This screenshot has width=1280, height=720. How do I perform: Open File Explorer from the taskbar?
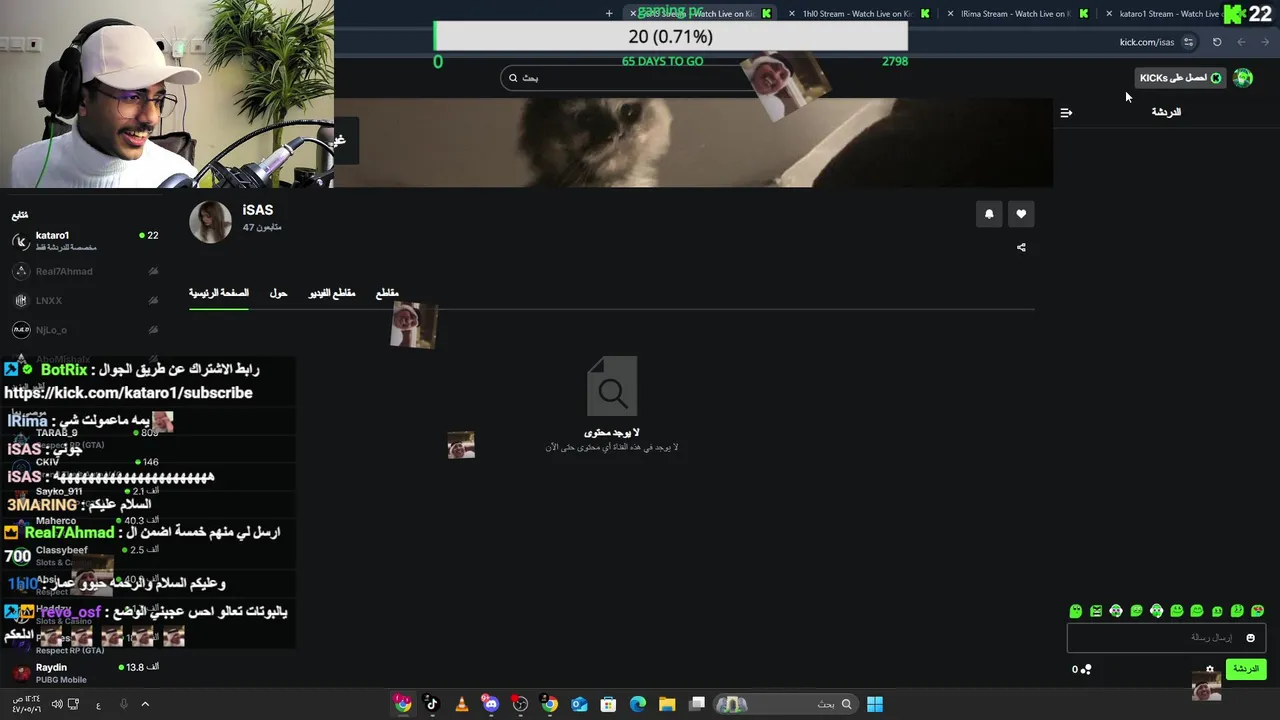click(x=667, y=704)
